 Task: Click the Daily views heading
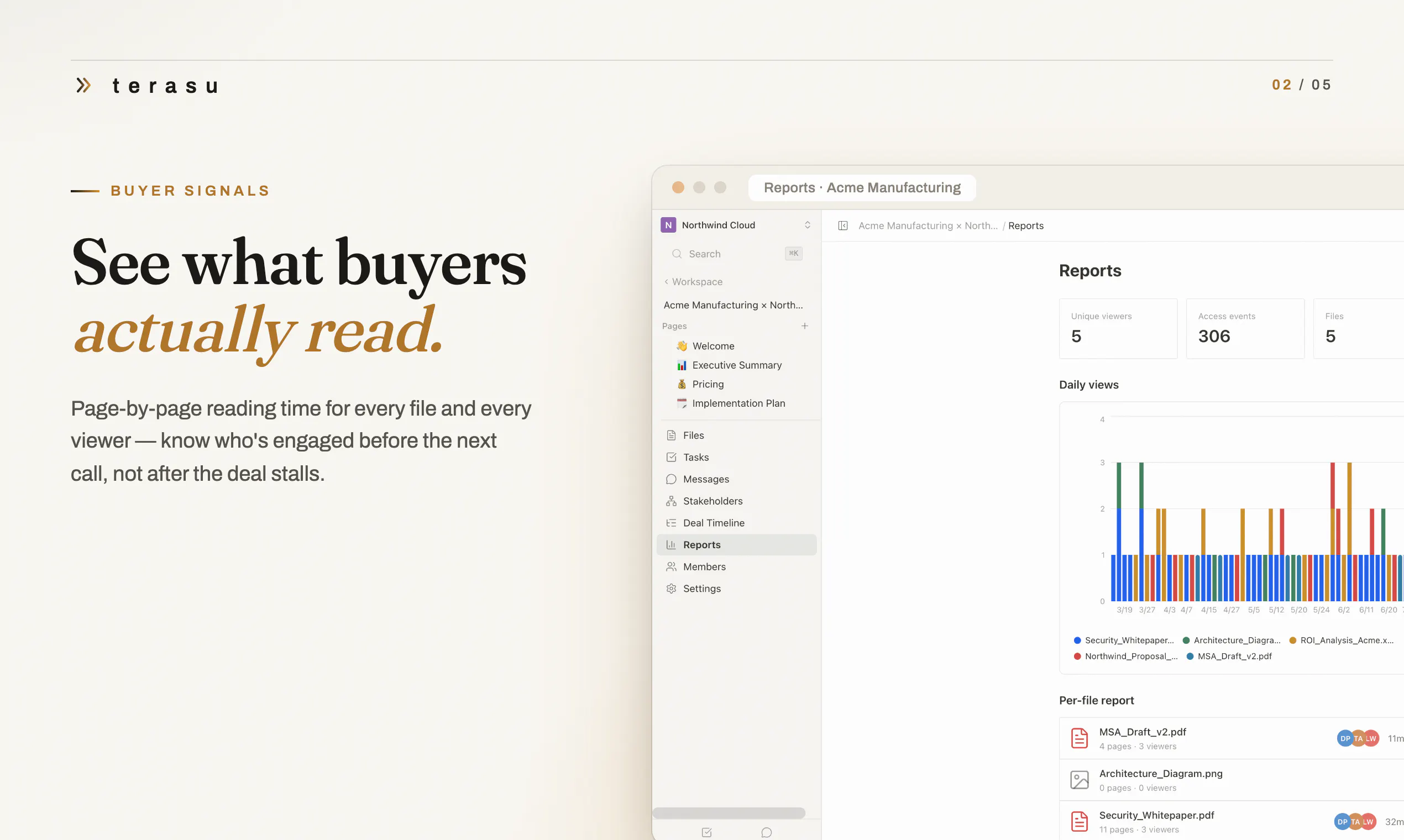(1088, 384)
